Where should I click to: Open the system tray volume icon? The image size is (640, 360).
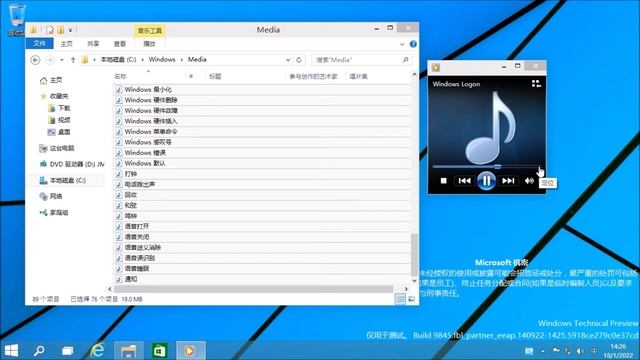click(x=580, y=351)
